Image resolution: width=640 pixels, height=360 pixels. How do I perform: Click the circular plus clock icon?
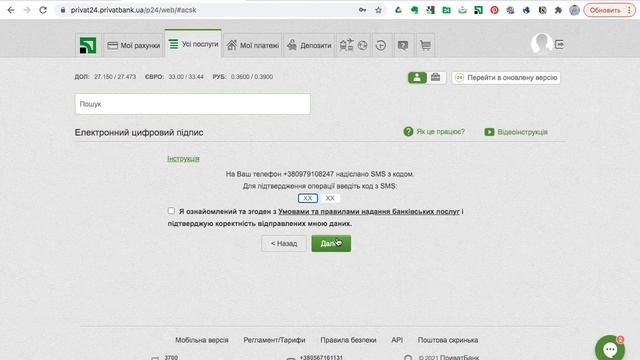(381, 45)
